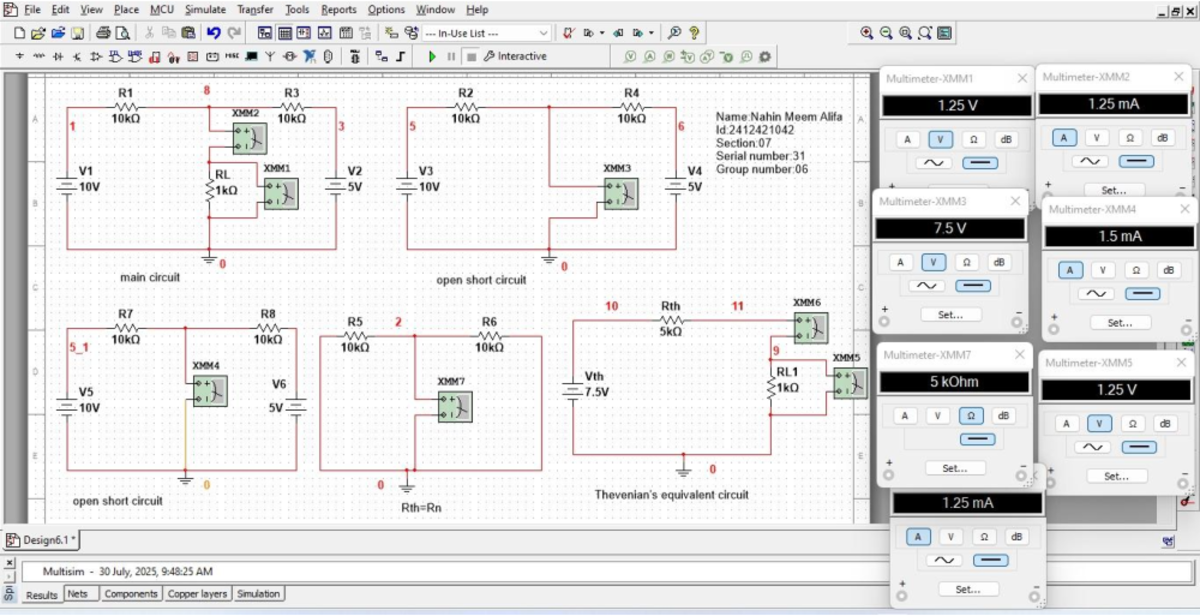
Task: Paste from clipboard
Action: tap(188, 33)
